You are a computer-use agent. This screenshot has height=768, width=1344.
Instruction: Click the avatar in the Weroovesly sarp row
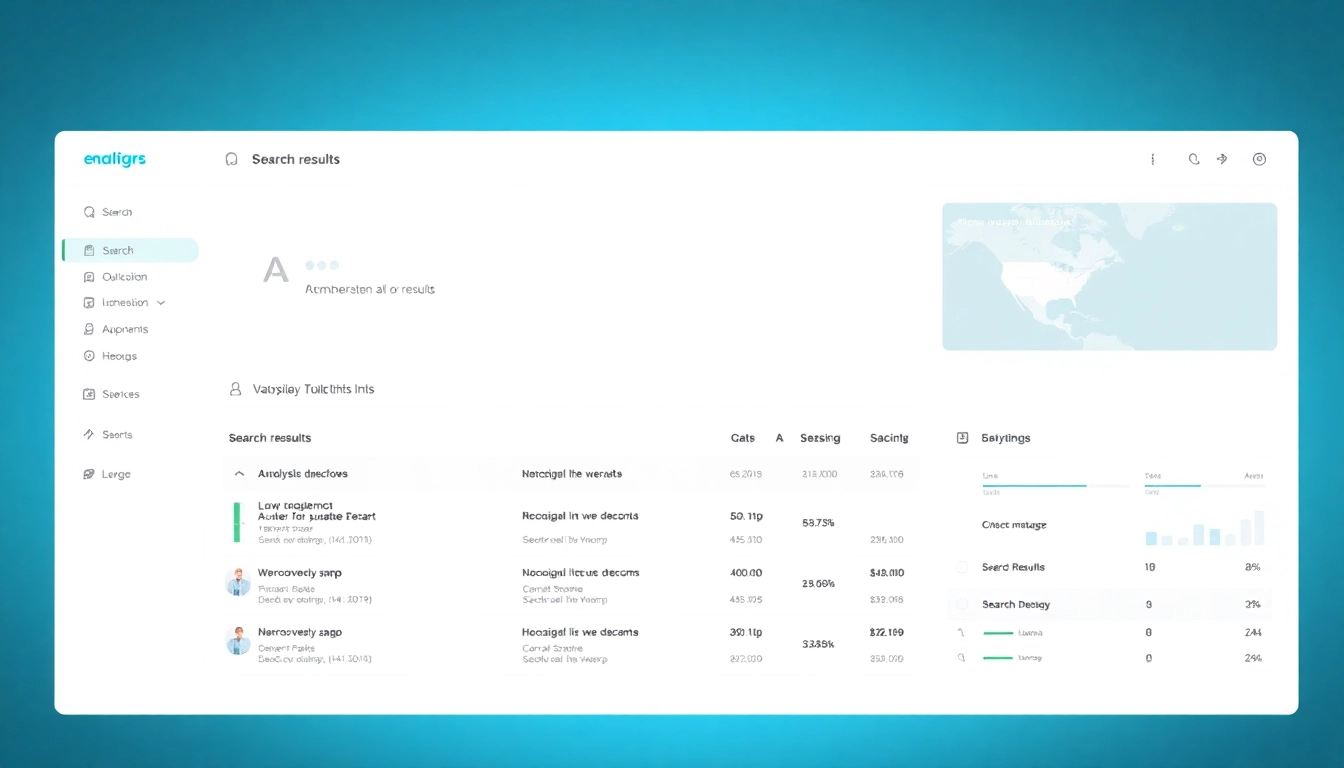pyautogui.click(x=238, y=581)
